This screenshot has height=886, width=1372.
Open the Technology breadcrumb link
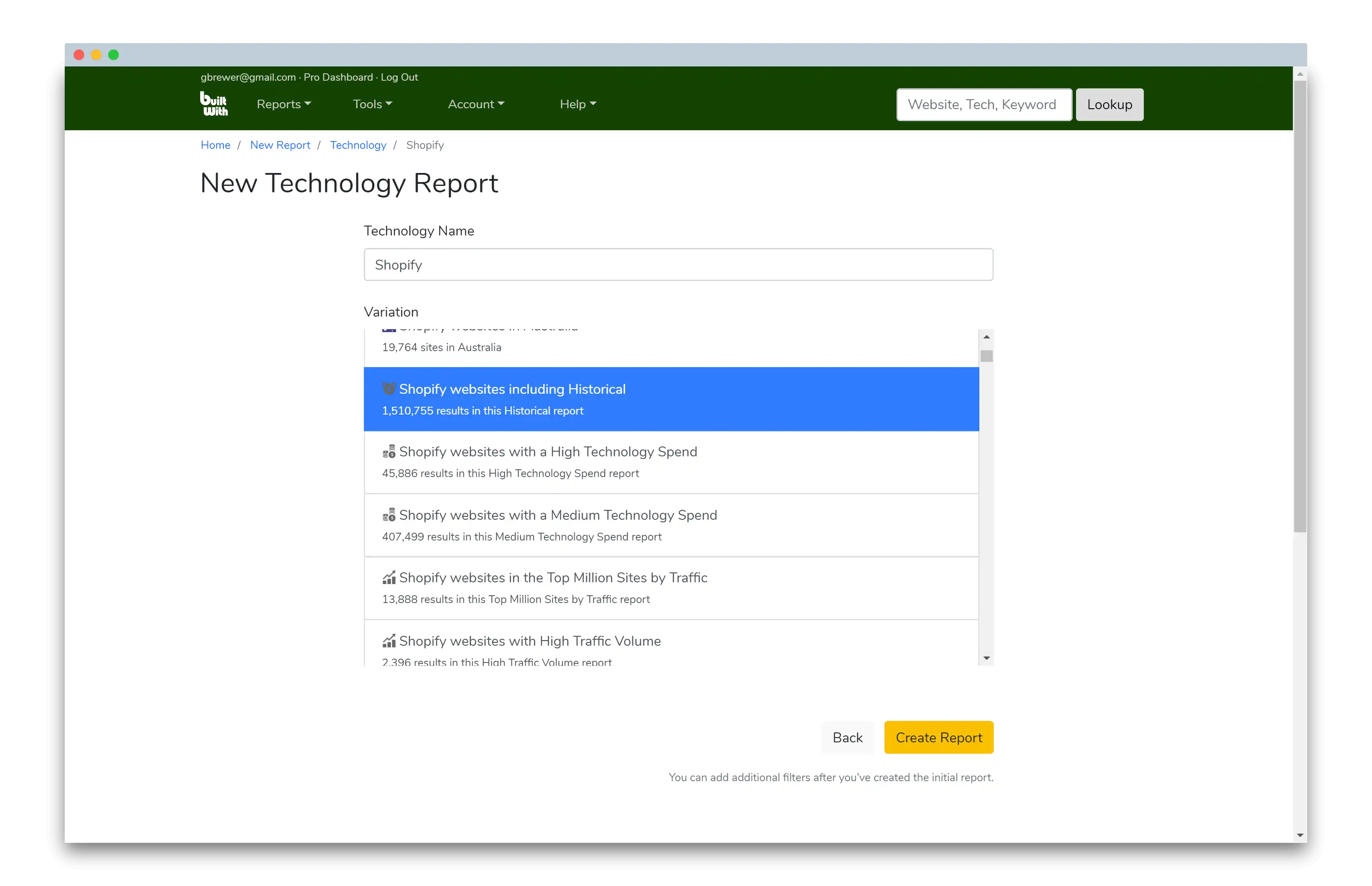358,145
